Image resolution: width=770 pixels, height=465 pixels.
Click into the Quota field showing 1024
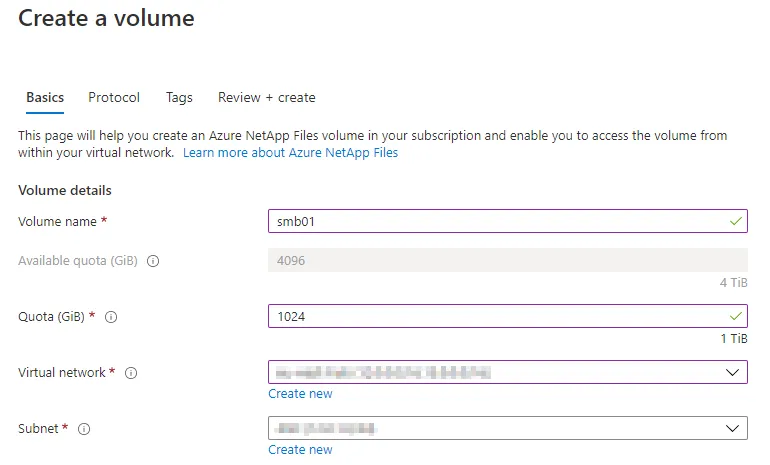tap(490, 316)
